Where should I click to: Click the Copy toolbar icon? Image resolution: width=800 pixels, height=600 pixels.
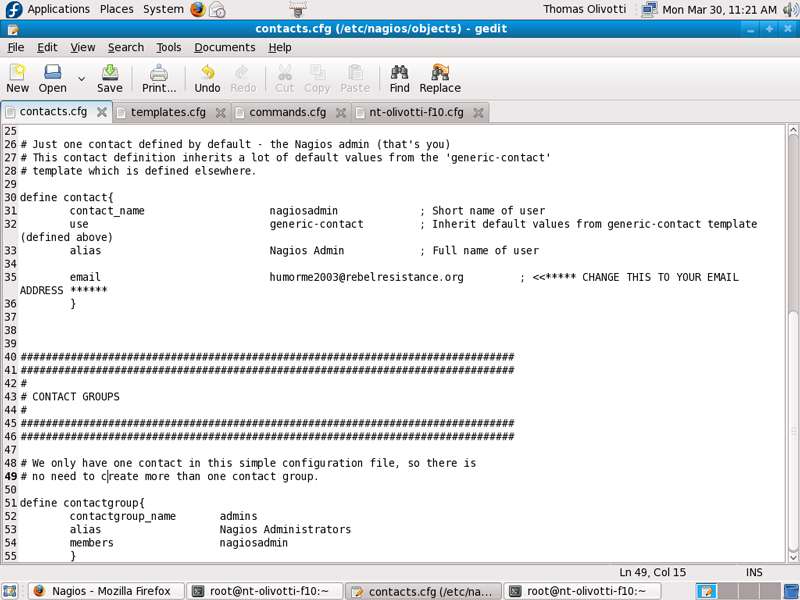317,79
